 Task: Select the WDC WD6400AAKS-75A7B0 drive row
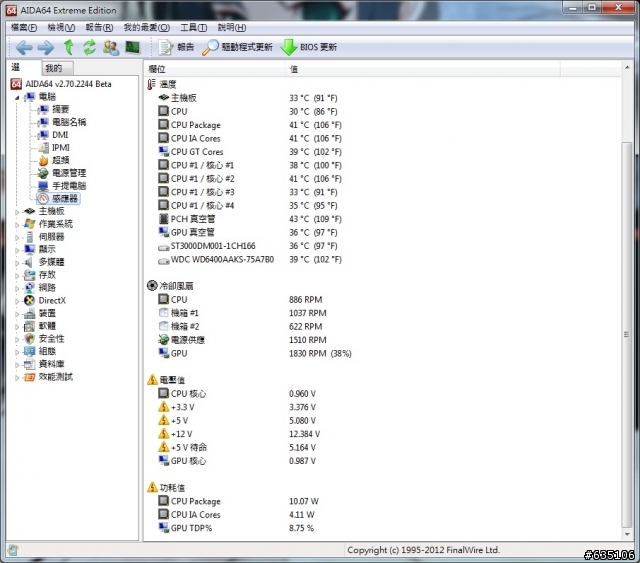(x=250, y=259)
